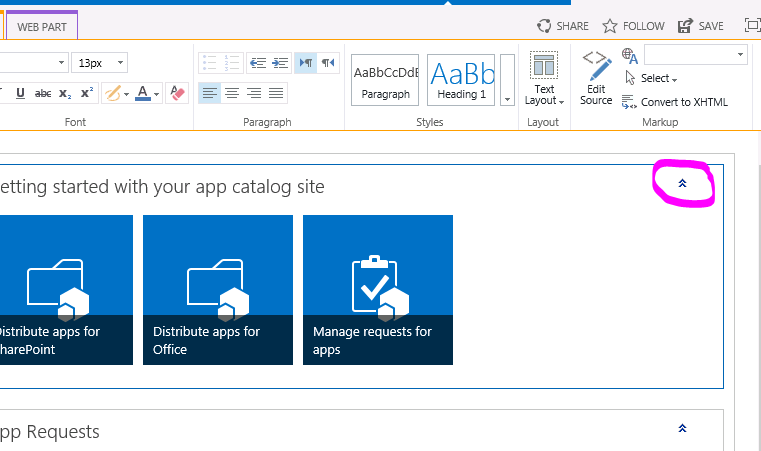The width and height of the screenshot is (761, 451).
Task: Apply superscript formatting
Action: [x=87, y=93]
